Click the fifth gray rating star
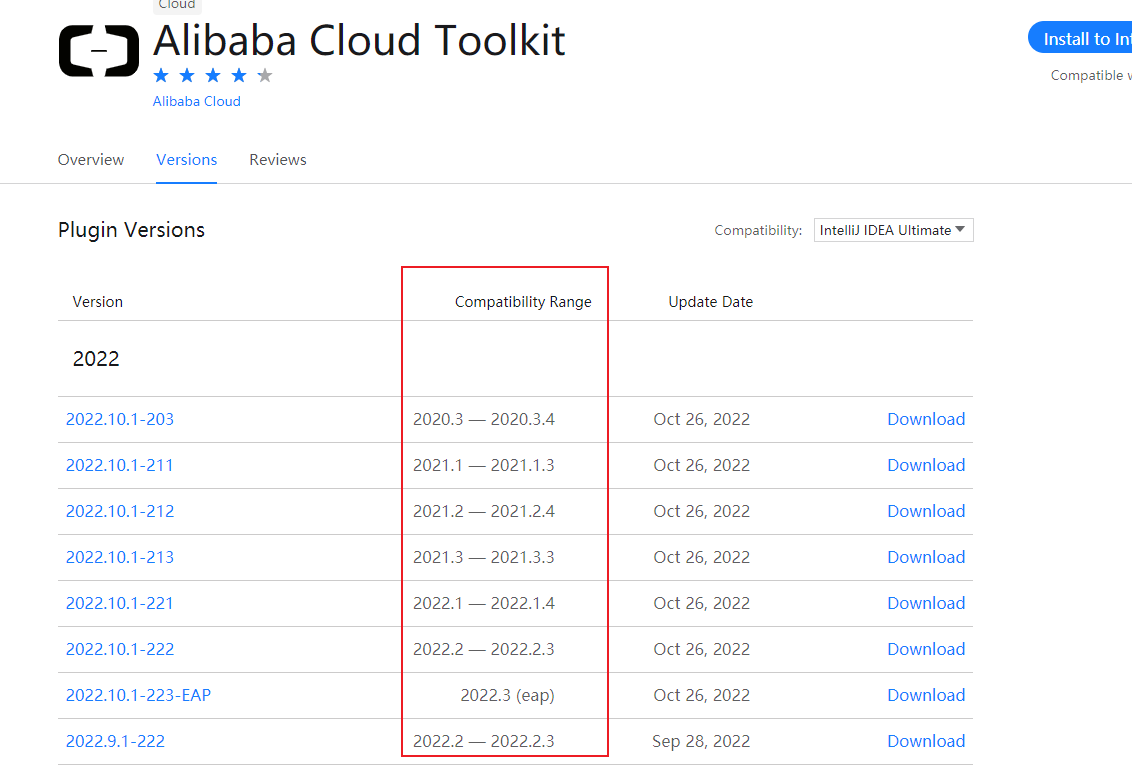This screenshot has height=775, width=1132. (264, 75)
